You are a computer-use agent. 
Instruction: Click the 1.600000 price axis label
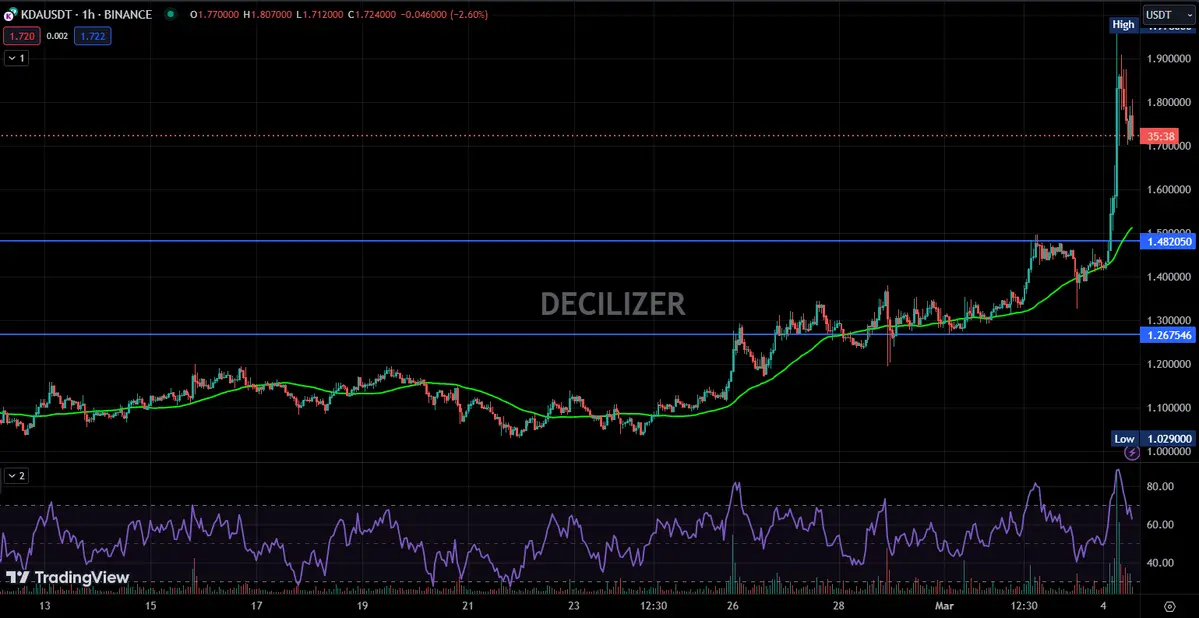click(x=1170, y=190)
